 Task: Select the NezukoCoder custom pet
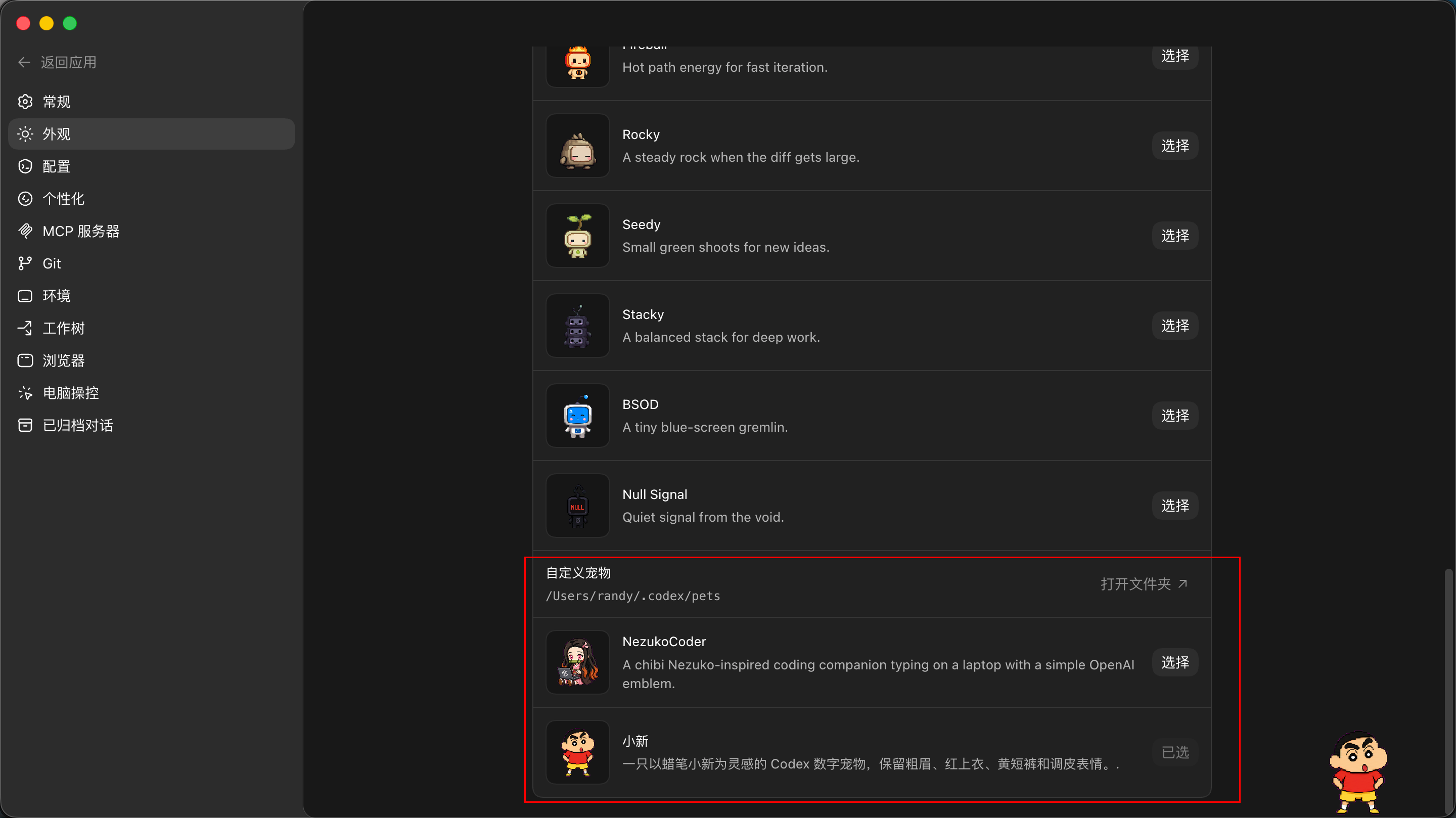(x=1174, y=662)
